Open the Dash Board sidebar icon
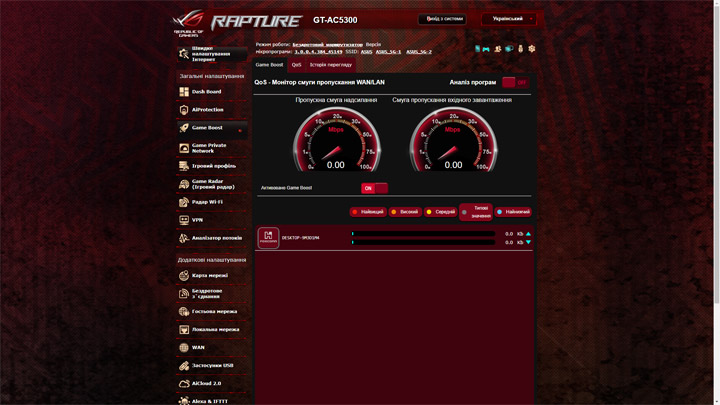Viewport: 720px width, 405px height. click(184, 92)
